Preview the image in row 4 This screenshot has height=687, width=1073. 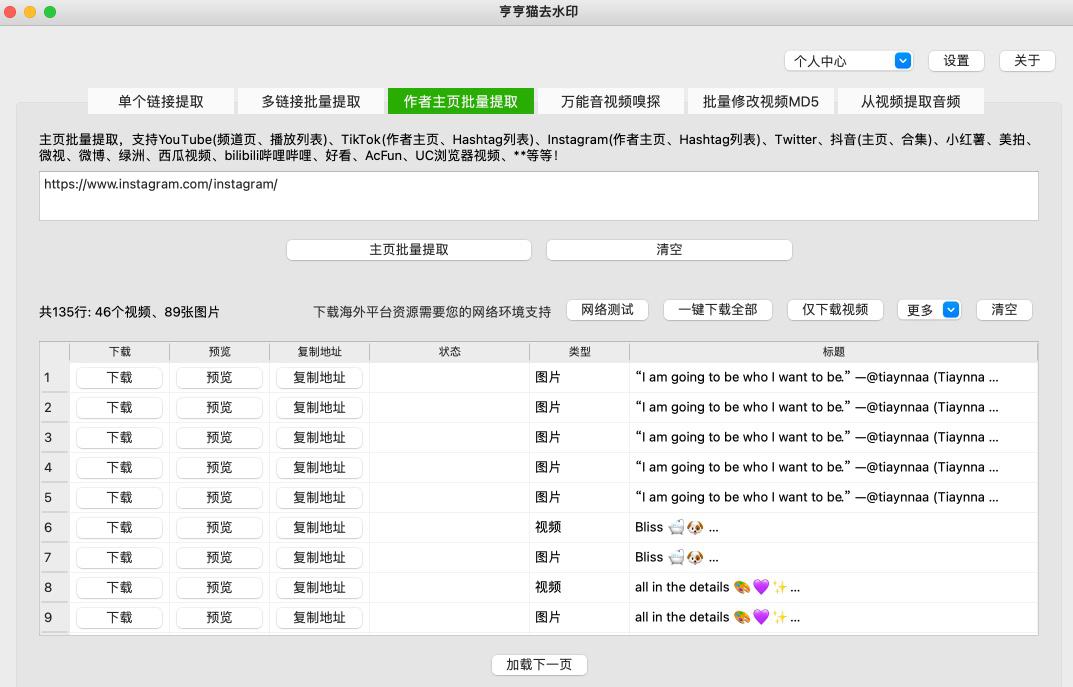click(219, 468)
